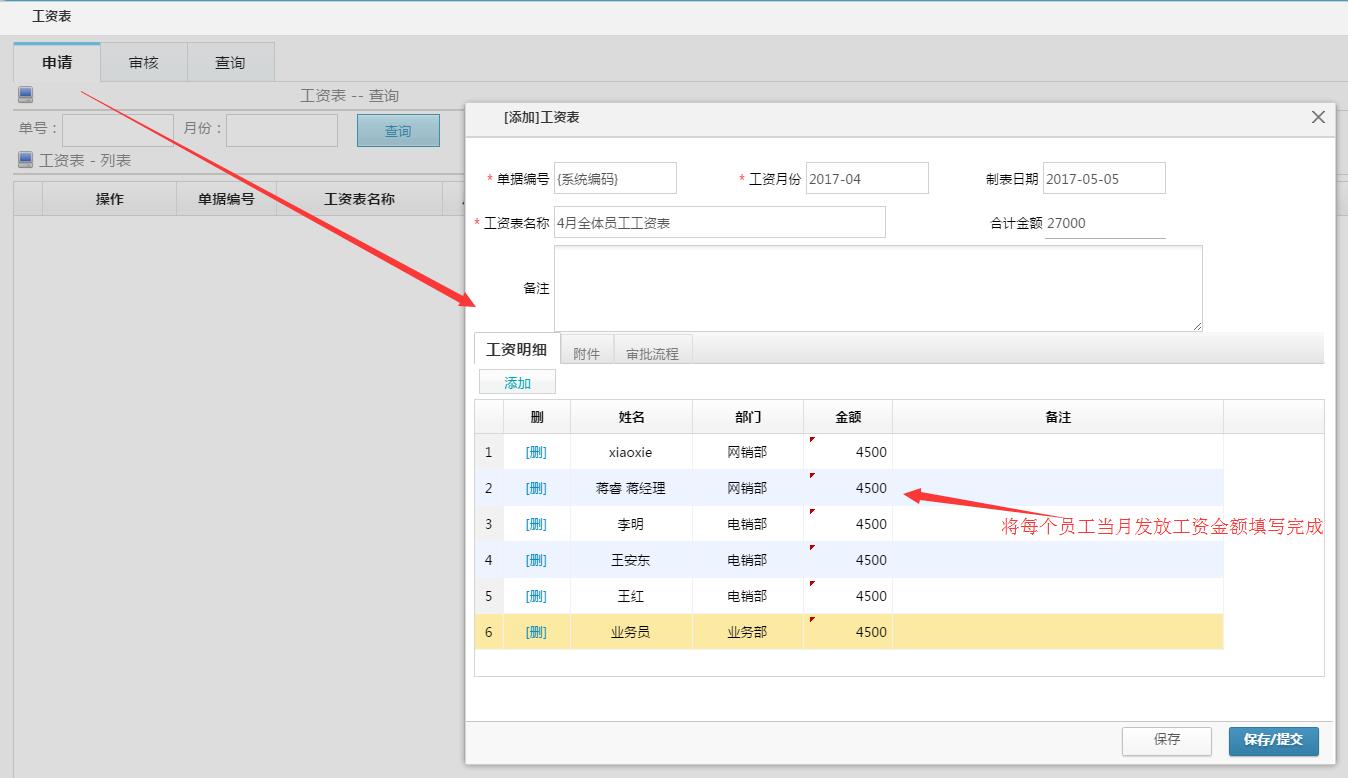Close the [添加]工资表 dialog
The image size is (1348, 778).
click(1318, 117)
